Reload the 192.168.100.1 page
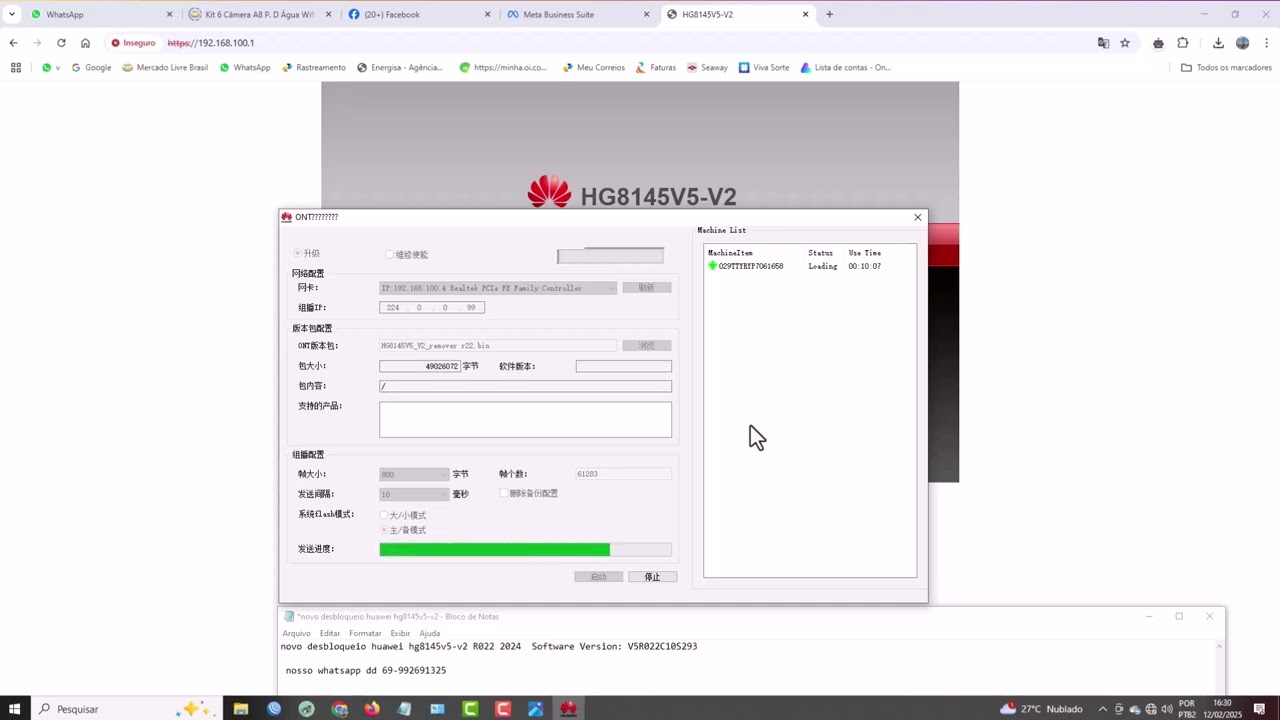This screenshot has width=1280, height=720. [x=61, y=43]
